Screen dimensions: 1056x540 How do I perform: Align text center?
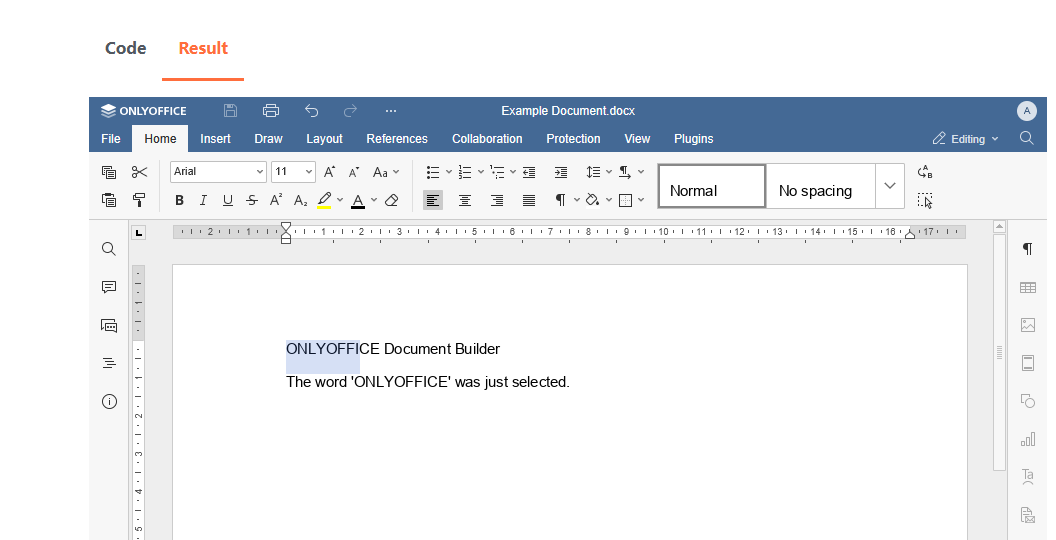tap(465, 200)
